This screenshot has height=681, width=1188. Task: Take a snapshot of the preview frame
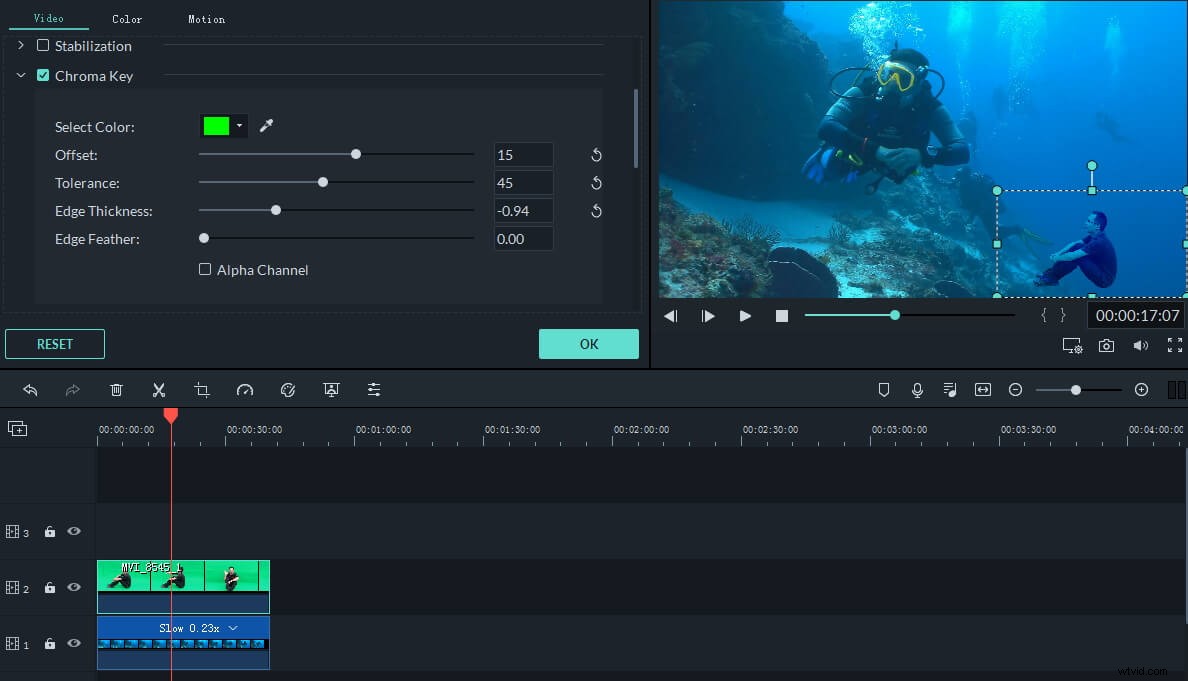(x=1106, y=345)
